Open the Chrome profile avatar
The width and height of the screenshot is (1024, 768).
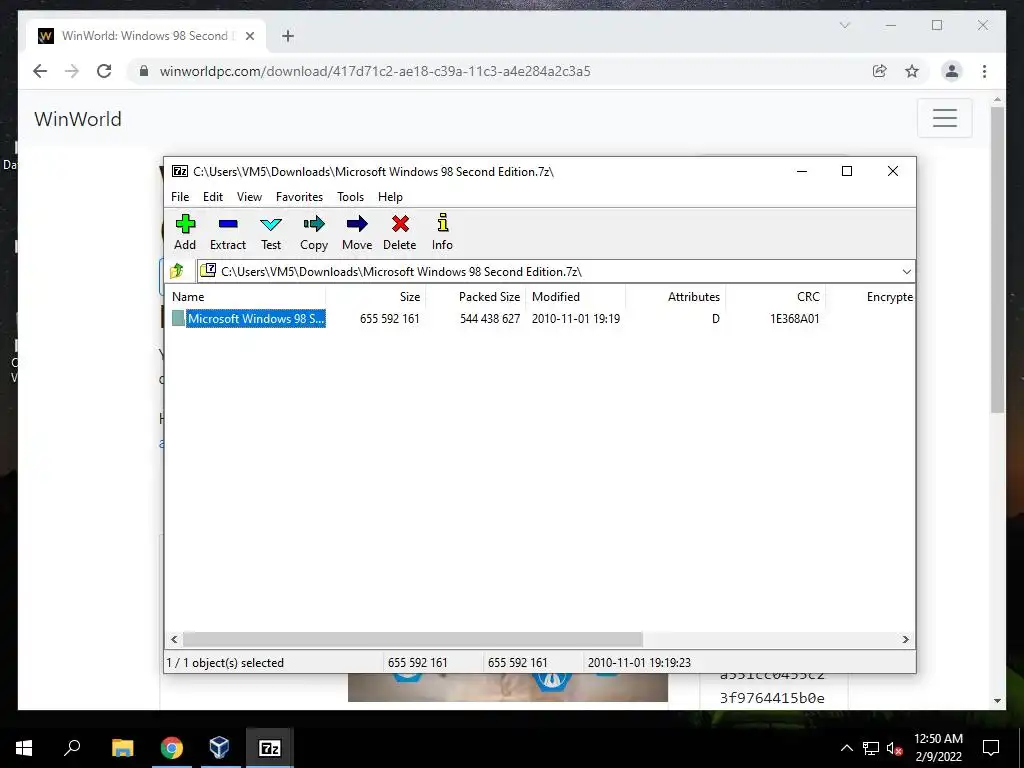952,71
